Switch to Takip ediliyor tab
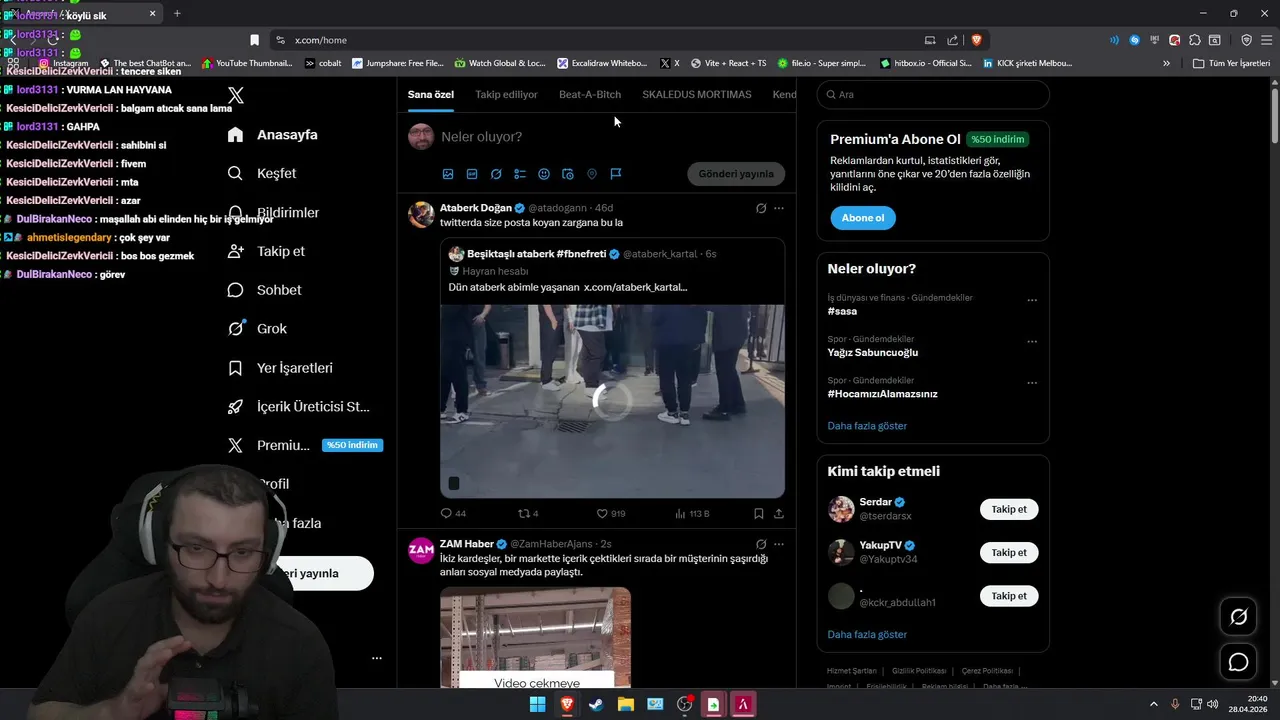Image resolution: width=1280 pixels, height=720 pixels. click(x=506, y=95)
